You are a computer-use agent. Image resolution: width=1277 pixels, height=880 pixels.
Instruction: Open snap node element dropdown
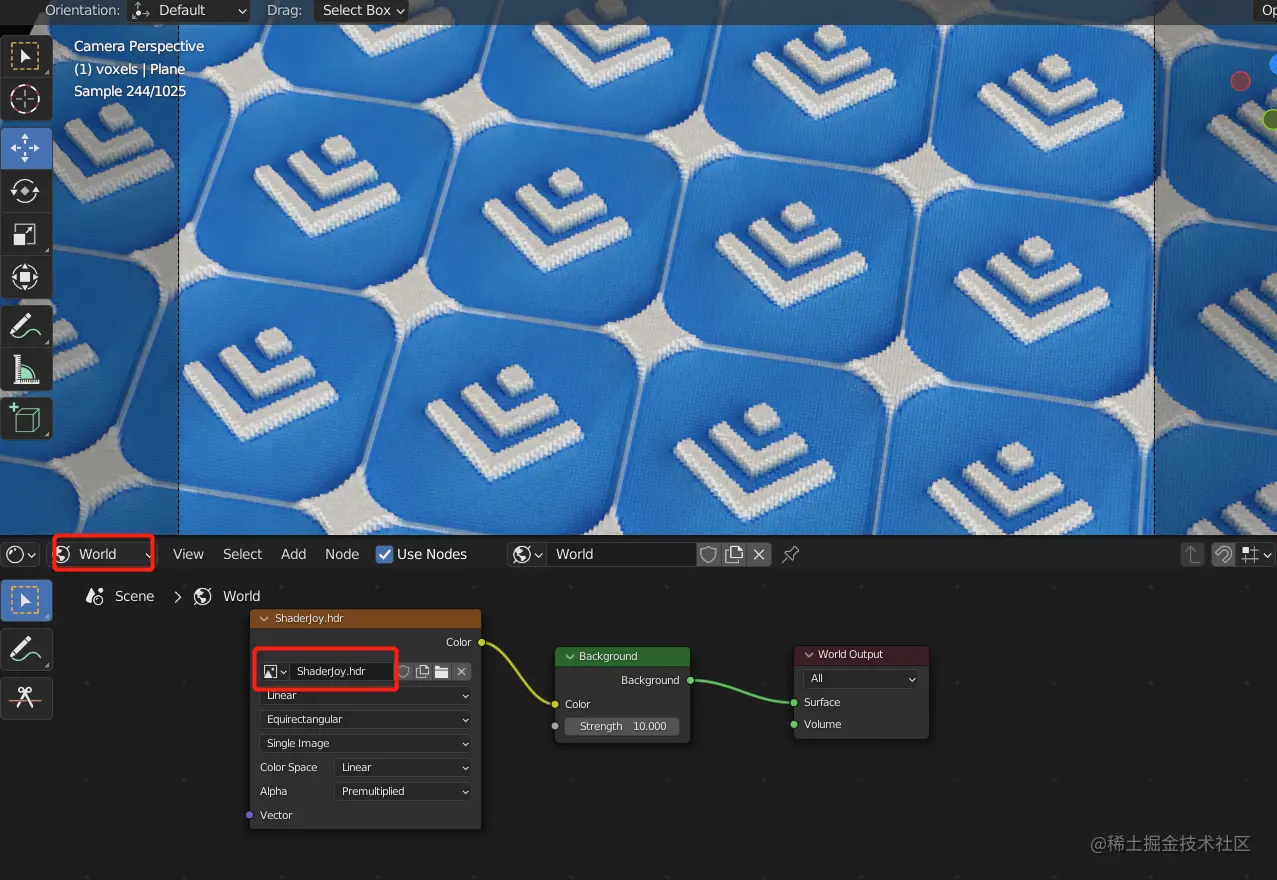(x=1255, y=555)
